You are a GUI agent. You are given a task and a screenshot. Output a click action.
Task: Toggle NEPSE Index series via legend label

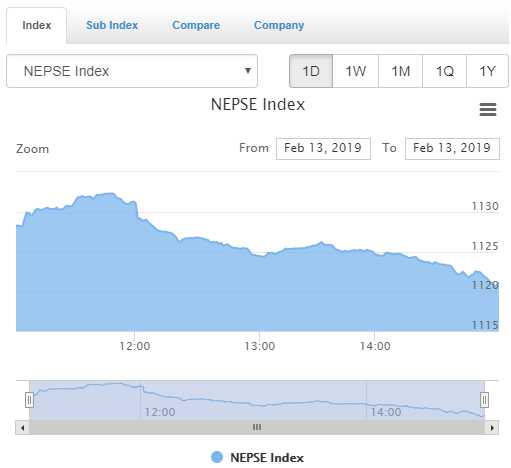(x=267, y=457)
